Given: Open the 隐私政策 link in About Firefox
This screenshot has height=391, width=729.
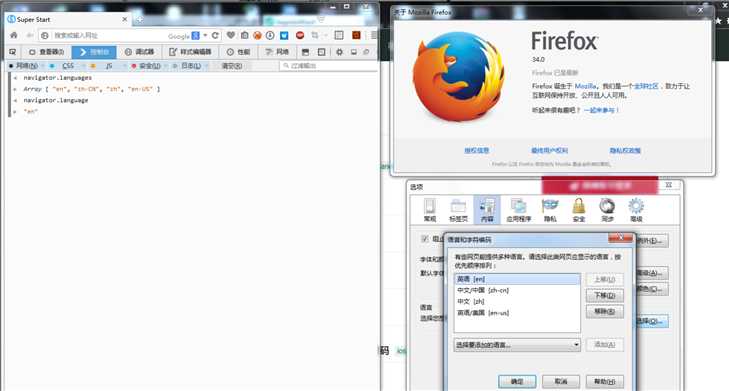Looking at the screenshot, I should coord(625,151).
